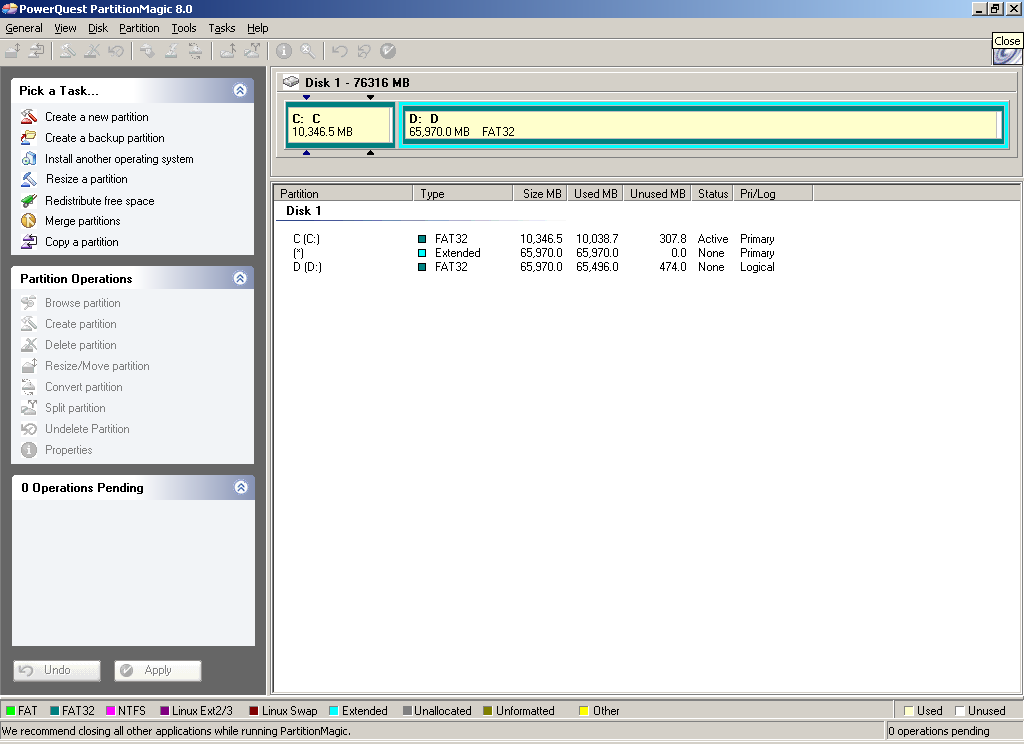Screen dimensions: 1024x744
Task: Click the Used MB column header
Action: [x=595, y=193]
